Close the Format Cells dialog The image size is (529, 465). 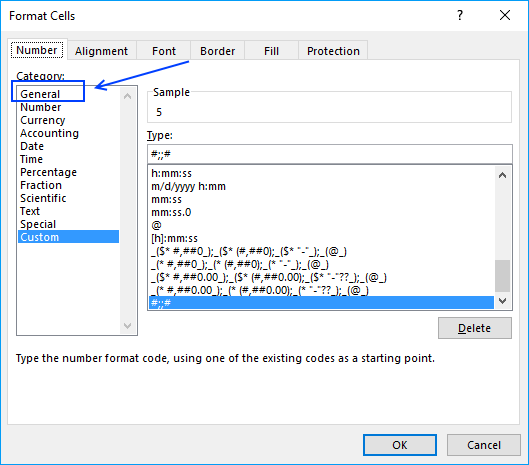[505, 15]
